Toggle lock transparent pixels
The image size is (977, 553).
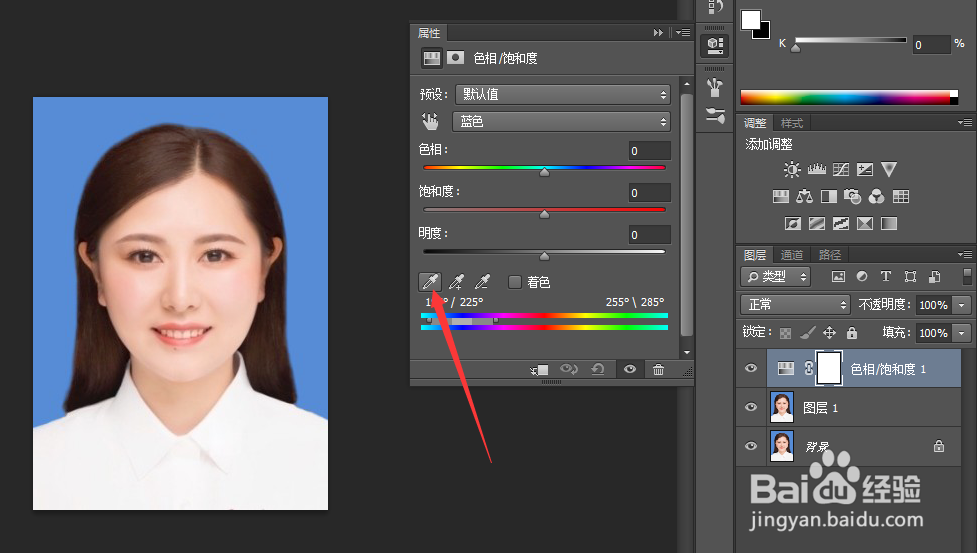(786, 333)
